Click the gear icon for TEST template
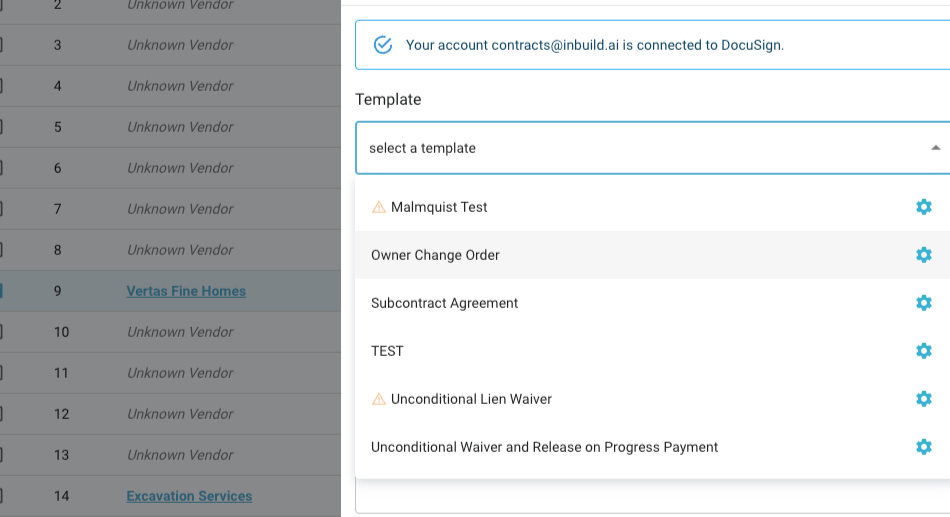 [924, 351]
